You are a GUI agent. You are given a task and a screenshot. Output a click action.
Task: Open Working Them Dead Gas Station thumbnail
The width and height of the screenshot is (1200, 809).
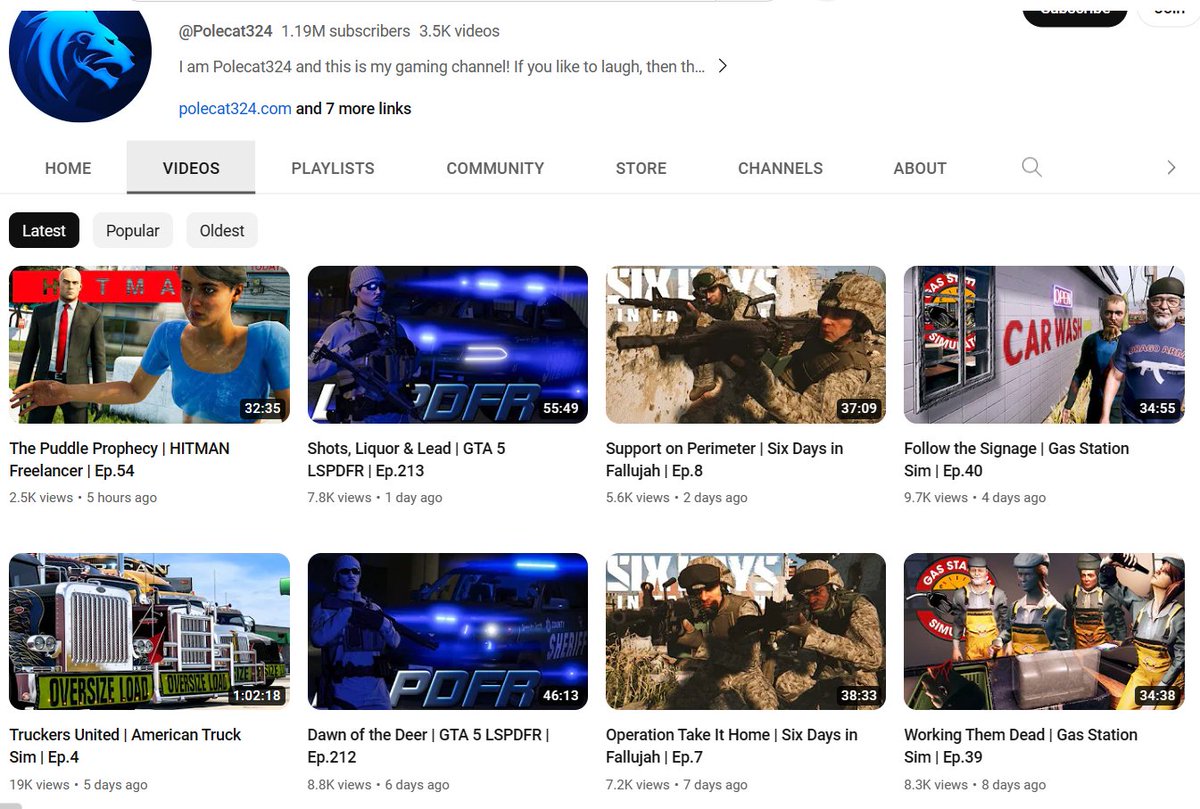1044,632
